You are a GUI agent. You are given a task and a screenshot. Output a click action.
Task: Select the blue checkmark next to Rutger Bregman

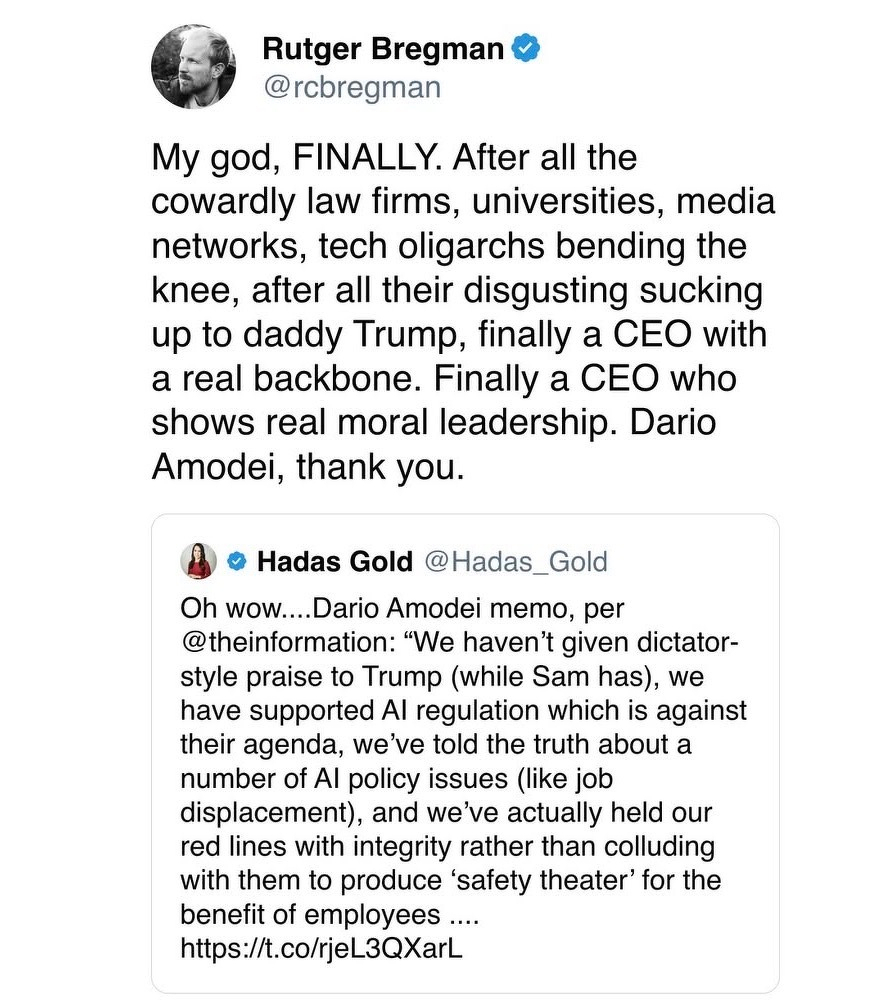(x=526, y=47)
